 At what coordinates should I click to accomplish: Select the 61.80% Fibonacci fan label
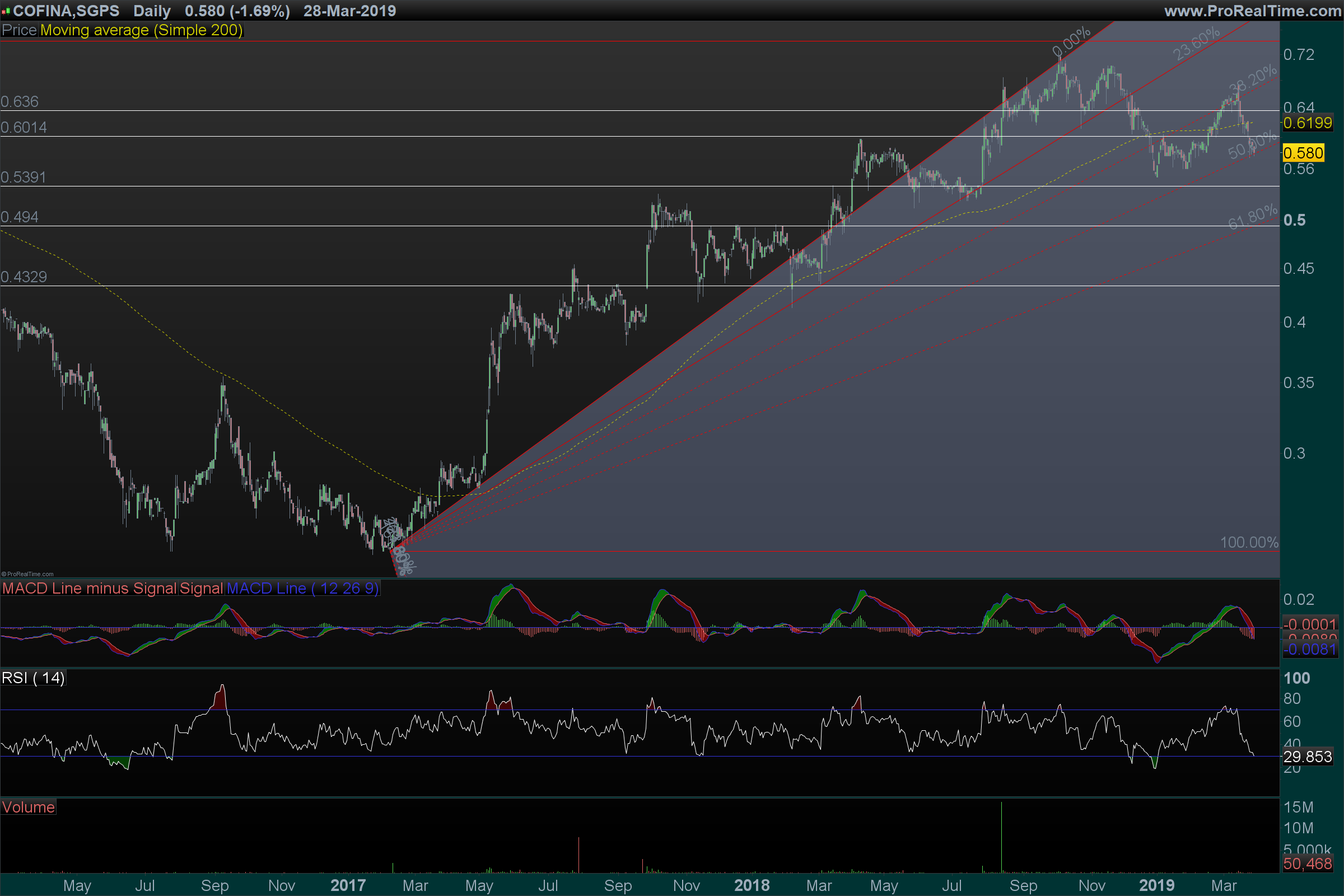[x=1253, y=217]
